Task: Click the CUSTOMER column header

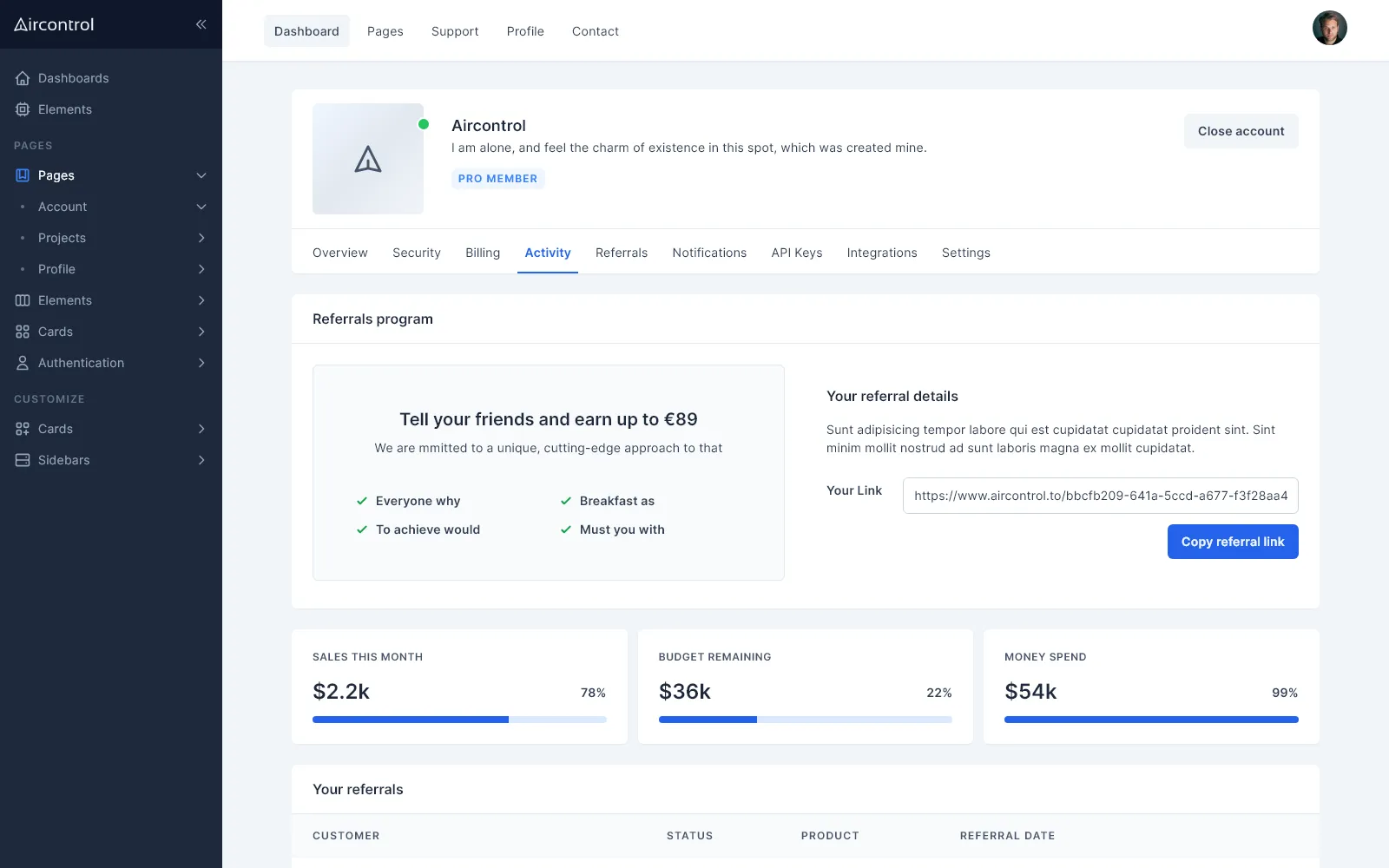Action: pos(346,836)
